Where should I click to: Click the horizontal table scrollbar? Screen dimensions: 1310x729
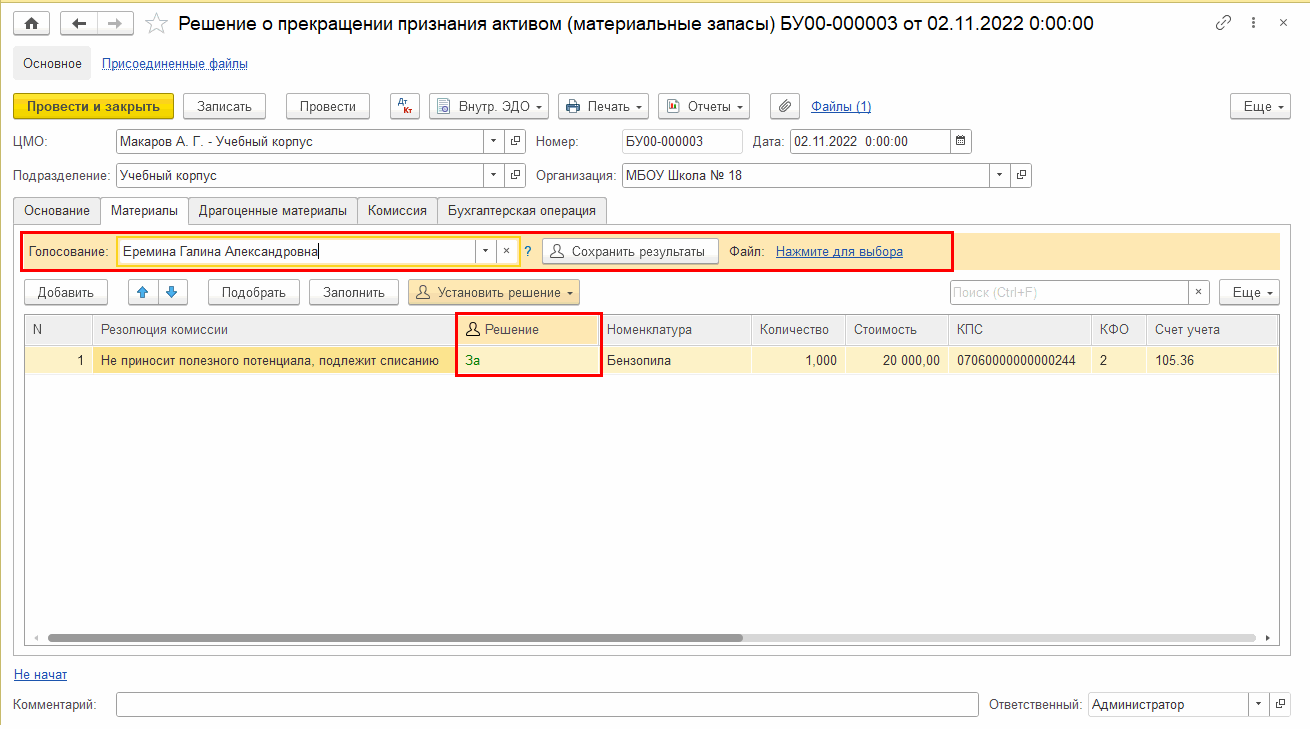coord(395,637)
